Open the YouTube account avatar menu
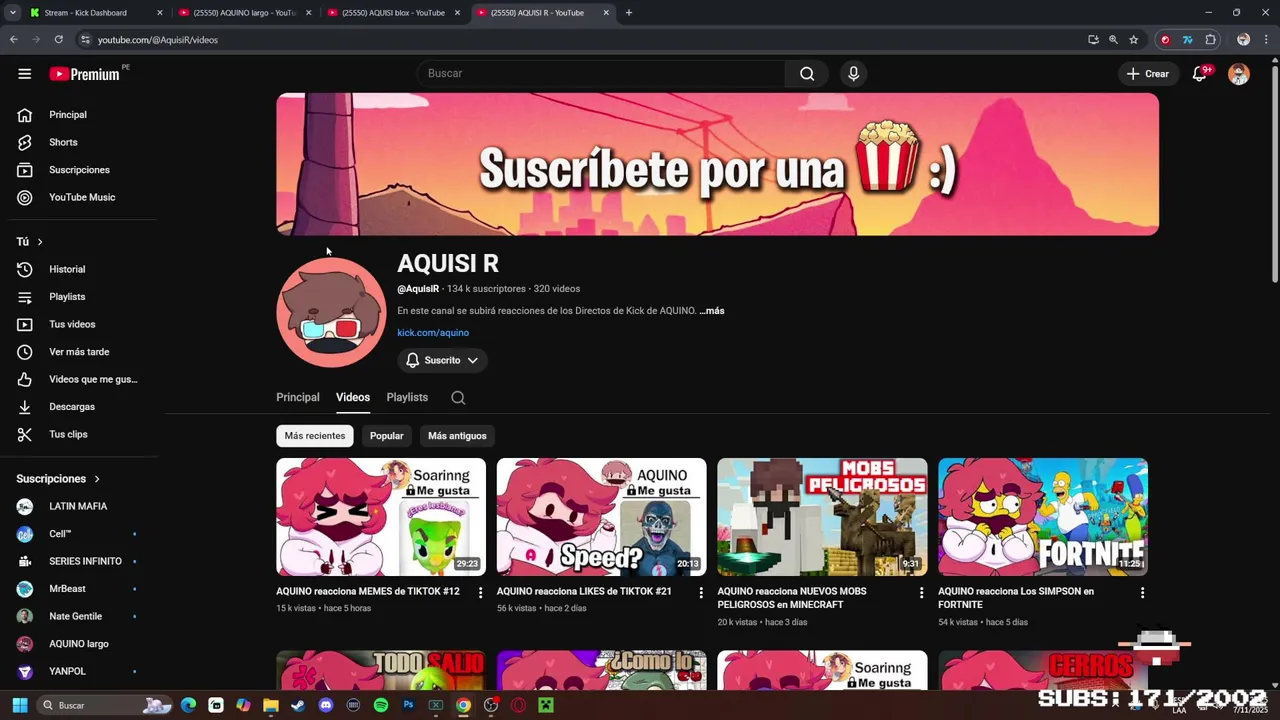This screenshot has width=1280, height=720. pos(1239,74)
